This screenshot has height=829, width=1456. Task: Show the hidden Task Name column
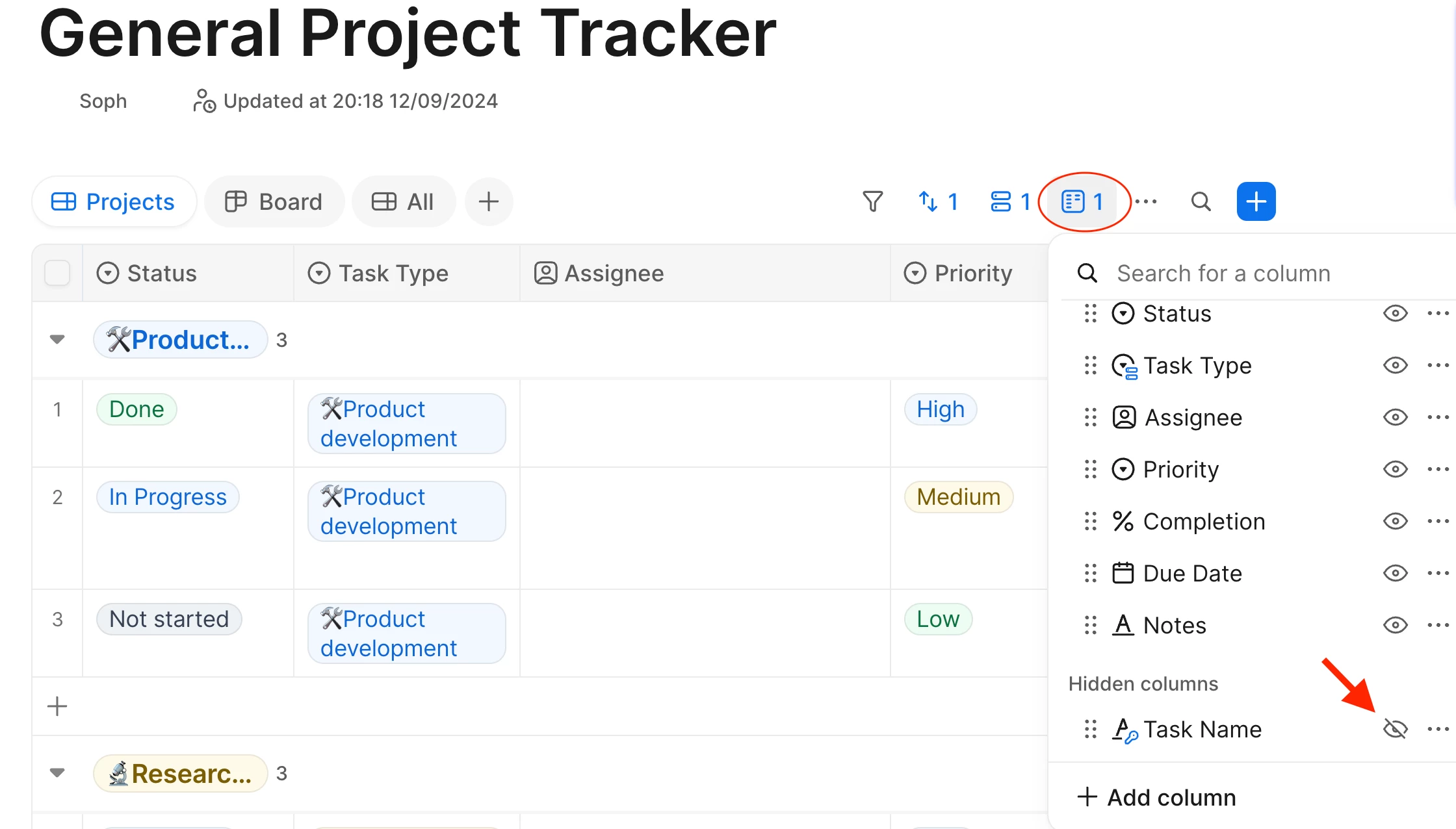[1395, 729]
